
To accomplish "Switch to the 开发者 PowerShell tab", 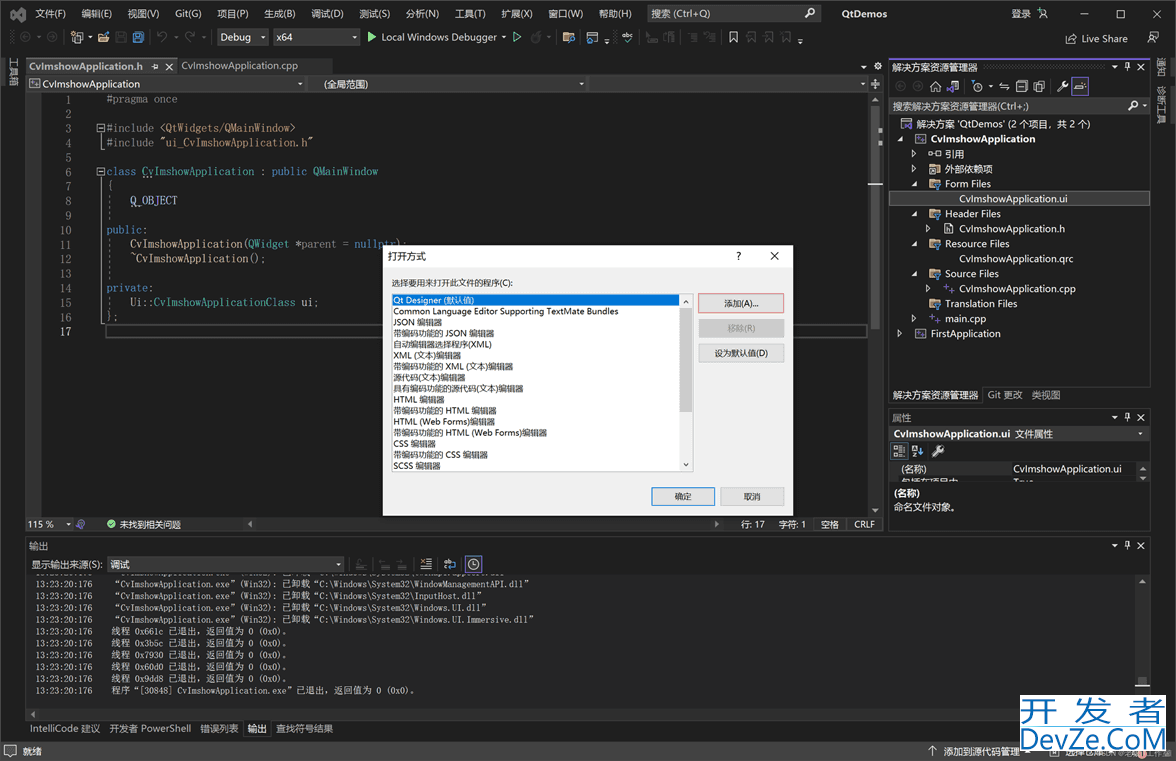I will tap(150, 728).
